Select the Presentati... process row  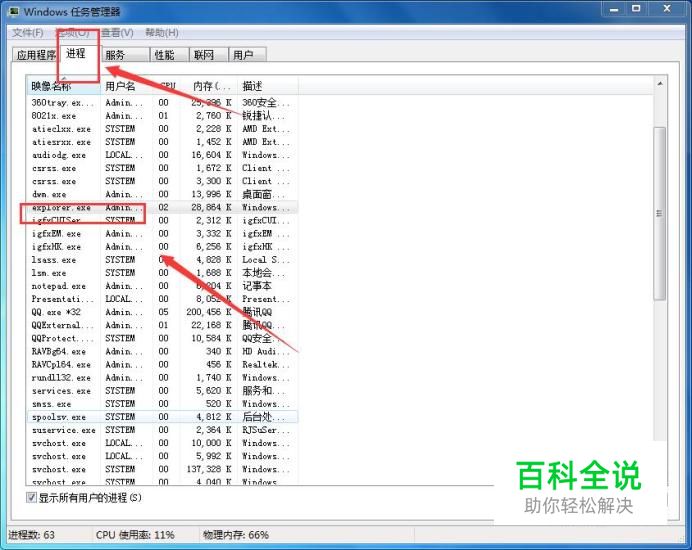click(162, 299)
